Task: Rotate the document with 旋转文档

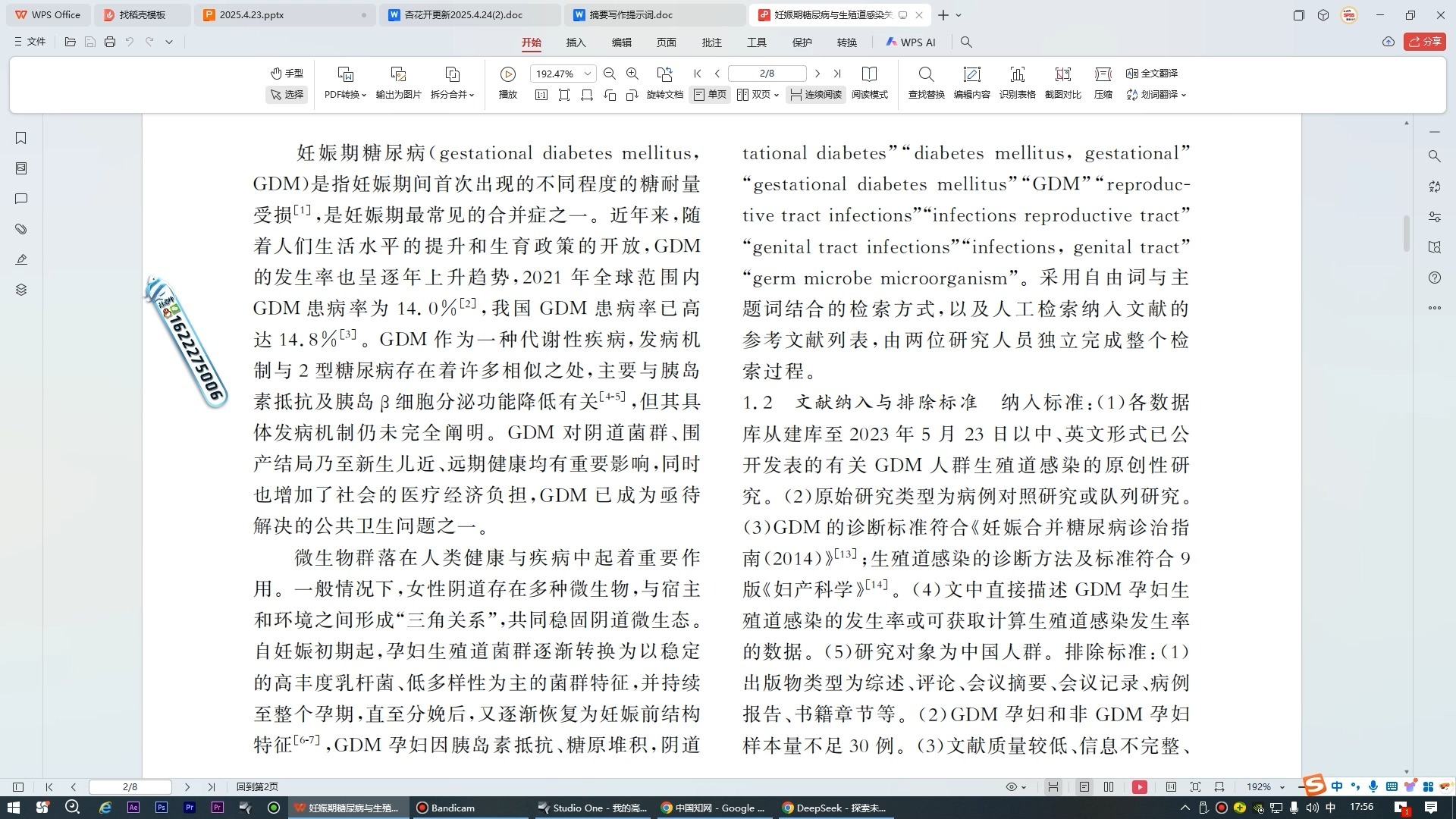Action: 664,95
